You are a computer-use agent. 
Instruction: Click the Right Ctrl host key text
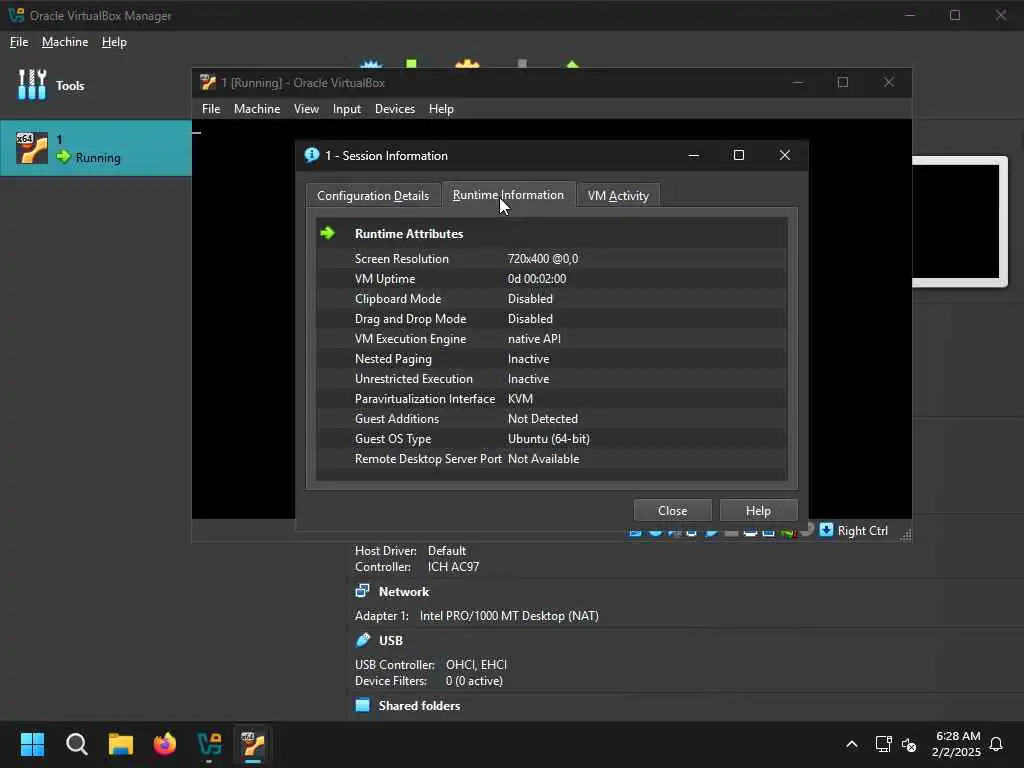click(x=863, y=530)
